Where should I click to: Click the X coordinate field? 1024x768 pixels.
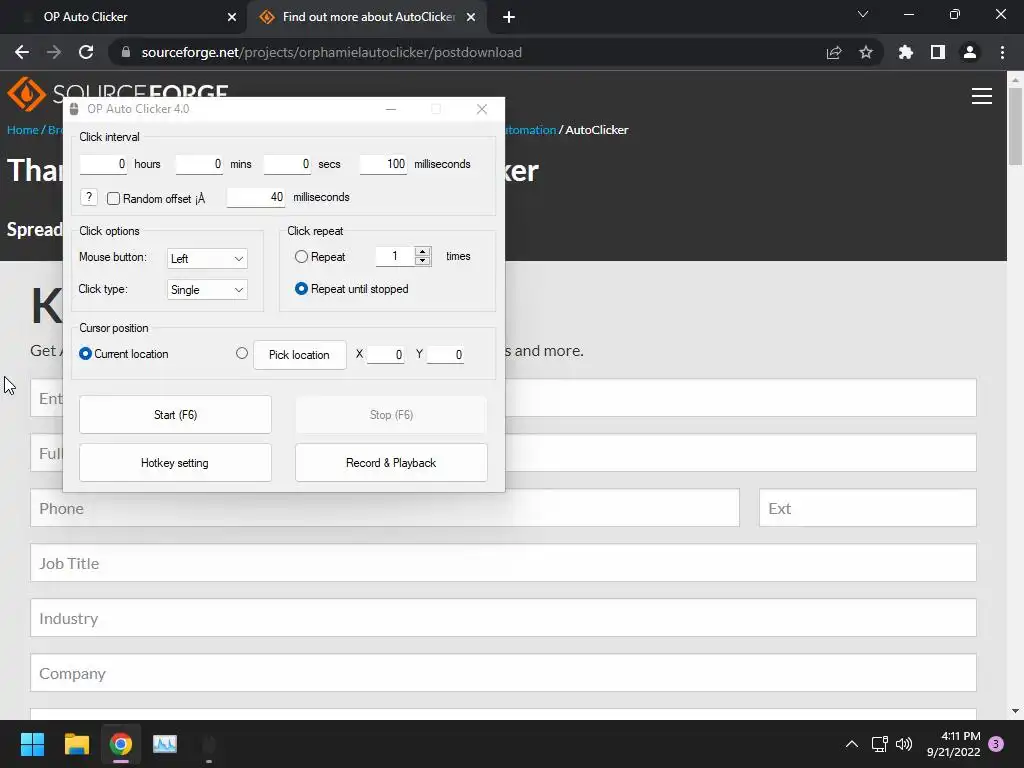click(385, 355)
